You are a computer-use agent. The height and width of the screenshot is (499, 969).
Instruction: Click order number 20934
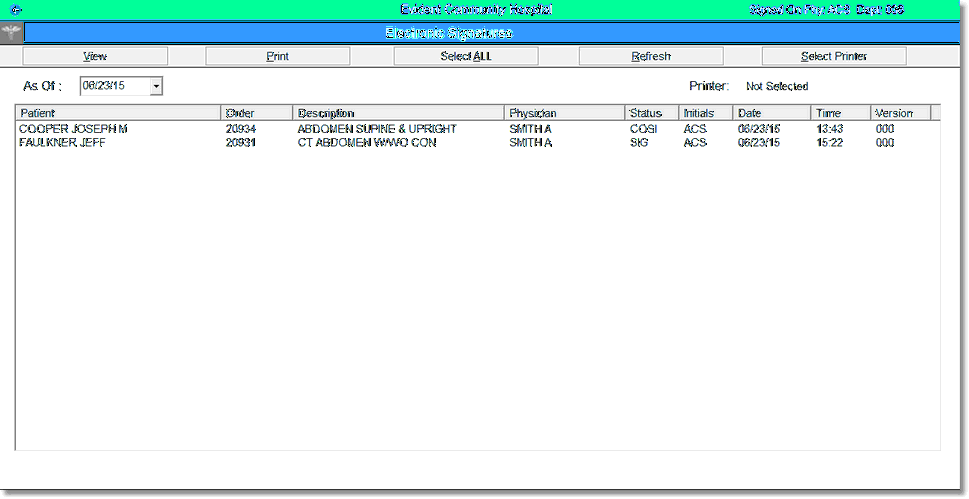pyautogui.click(x=241, y=129)
